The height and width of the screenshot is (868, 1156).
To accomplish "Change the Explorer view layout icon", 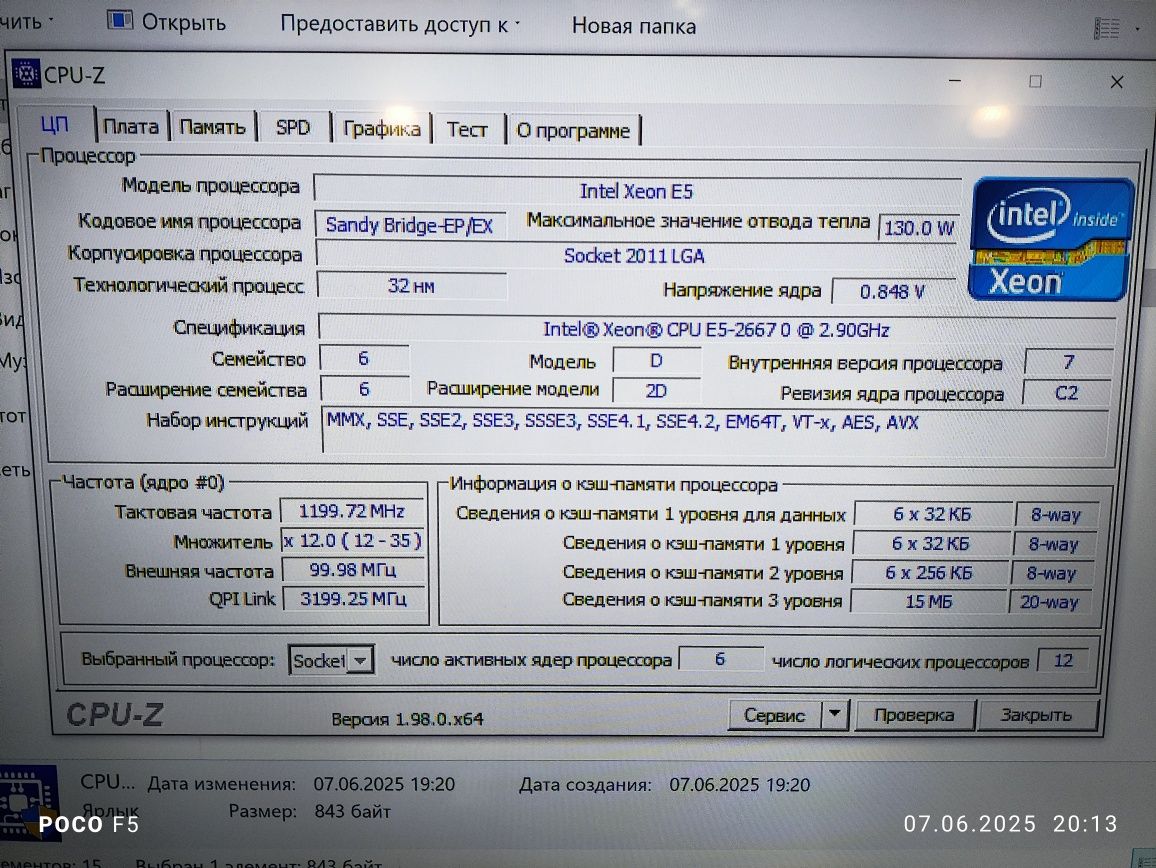I will pyautogui.click(x=1107, y=29).
